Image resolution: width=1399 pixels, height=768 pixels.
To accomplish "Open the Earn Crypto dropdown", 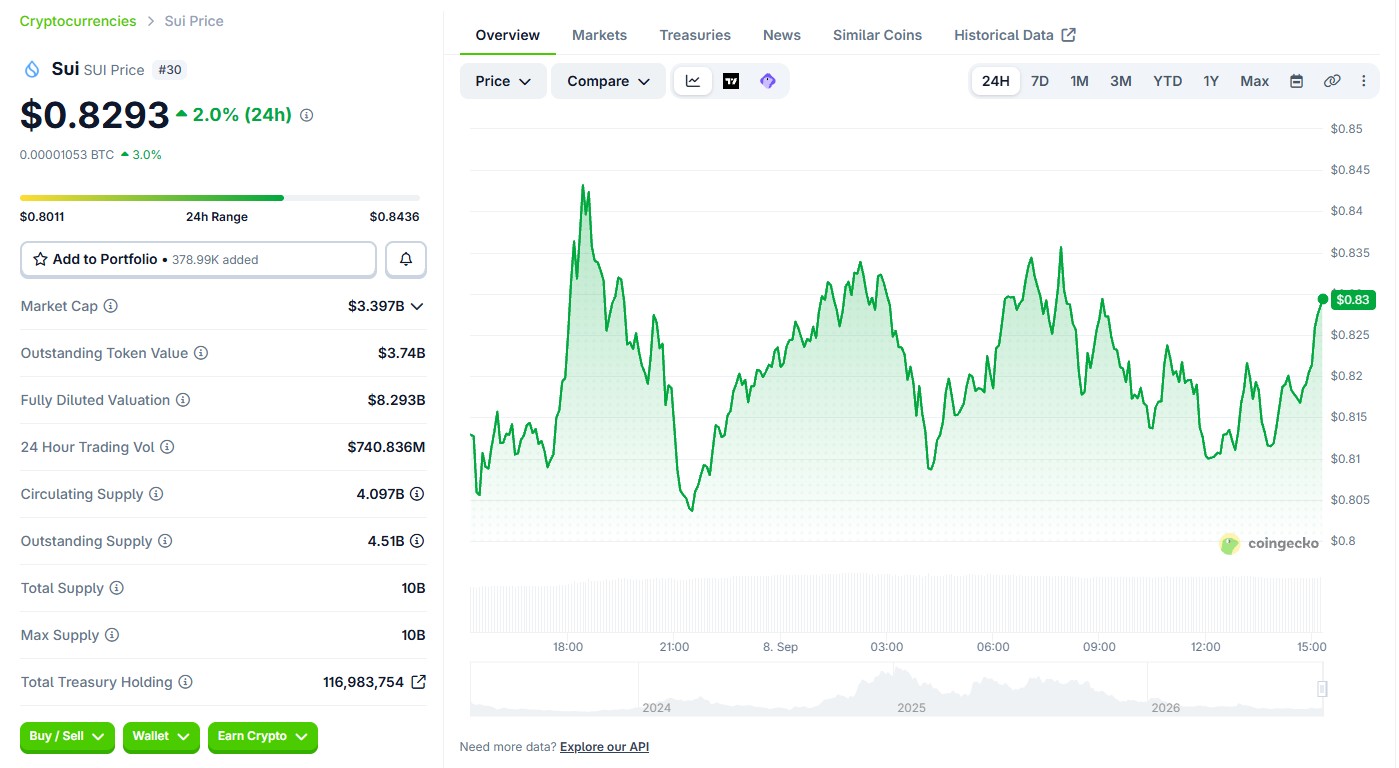I will (262, 737).
